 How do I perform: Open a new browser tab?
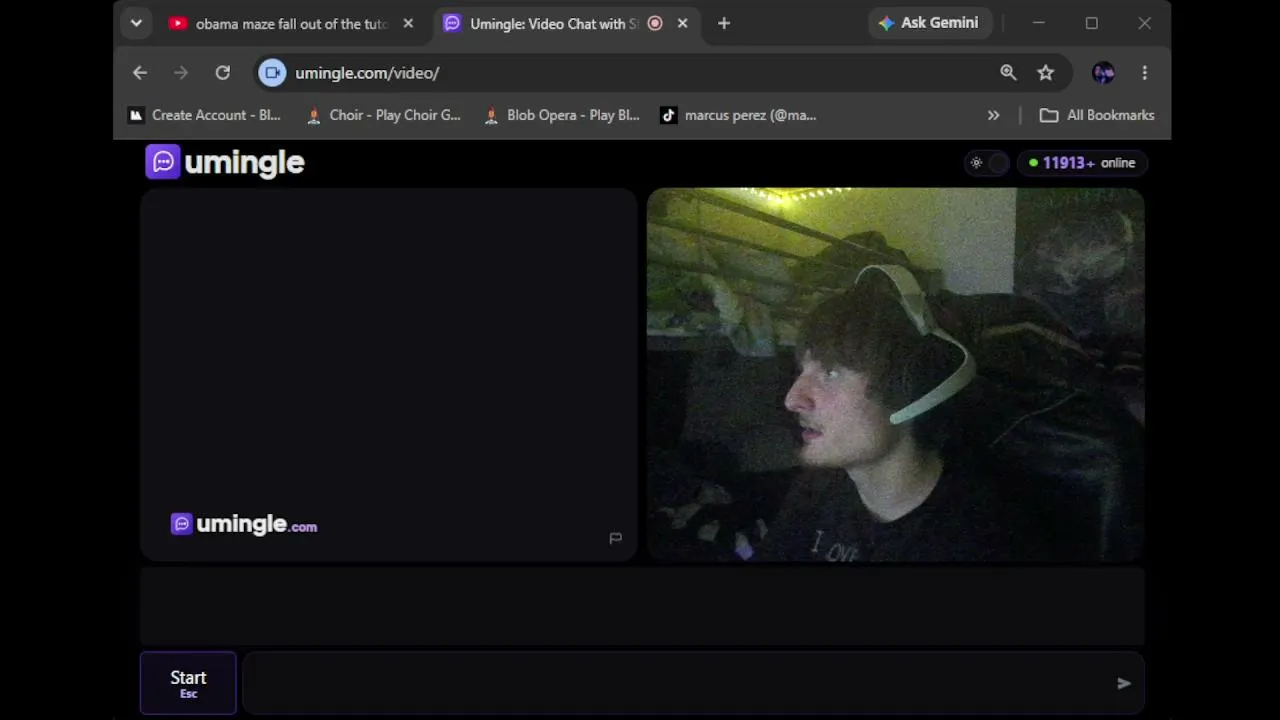(724, 23)
